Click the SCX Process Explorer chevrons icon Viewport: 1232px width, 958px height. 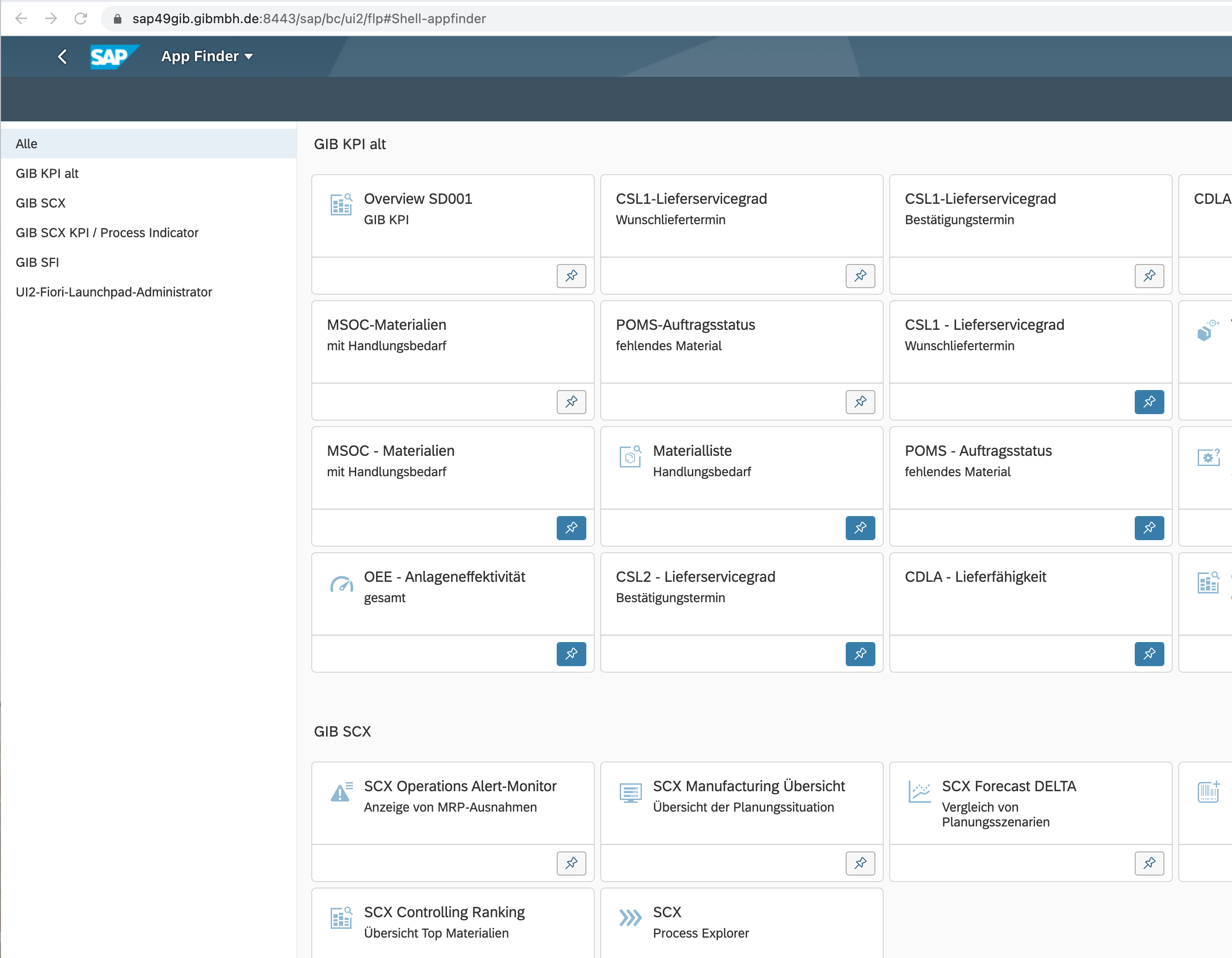[x=630, y=918]
